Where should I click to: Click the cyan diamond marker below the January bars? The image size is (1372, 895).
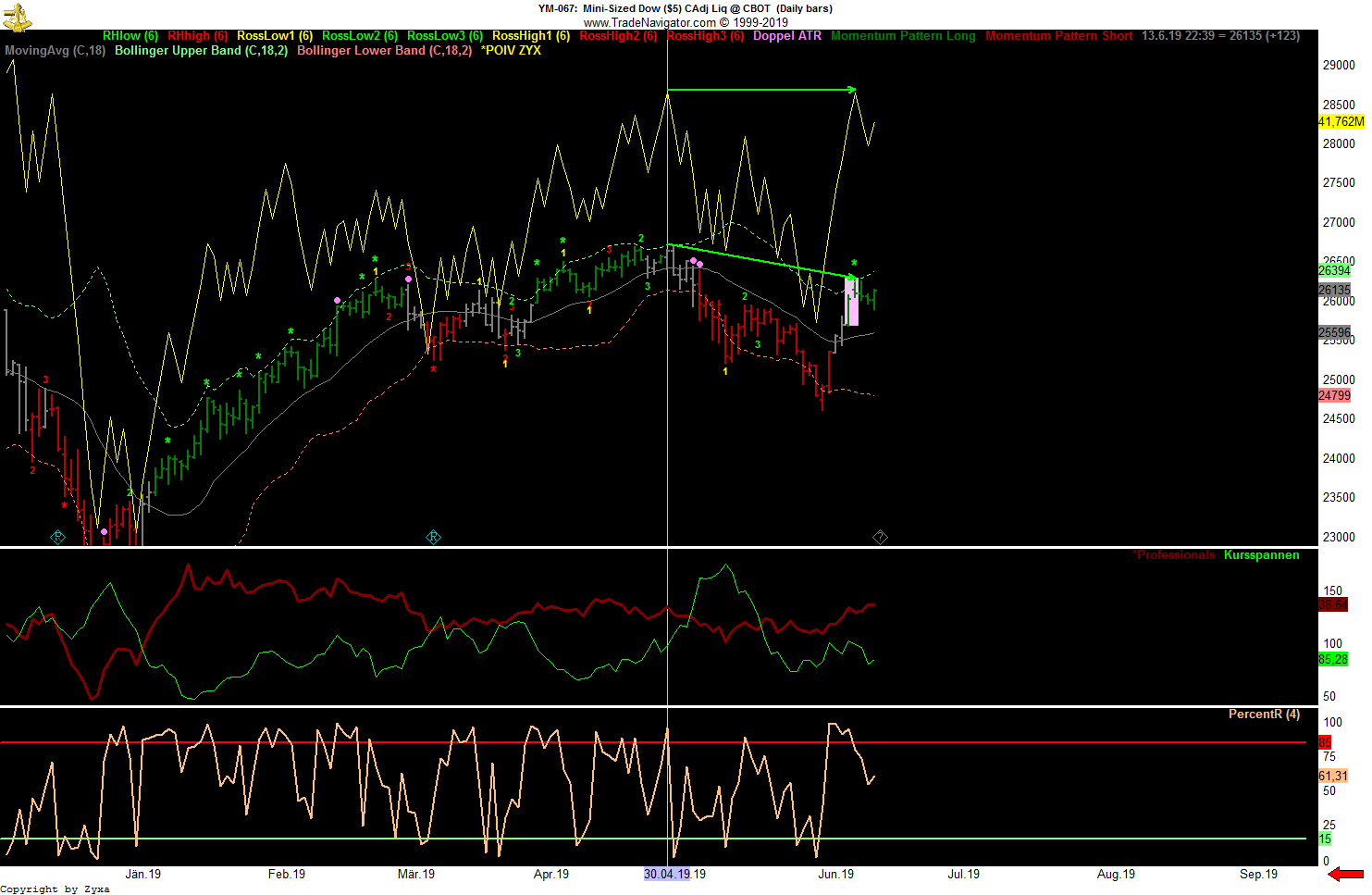[x=57, y=535]
